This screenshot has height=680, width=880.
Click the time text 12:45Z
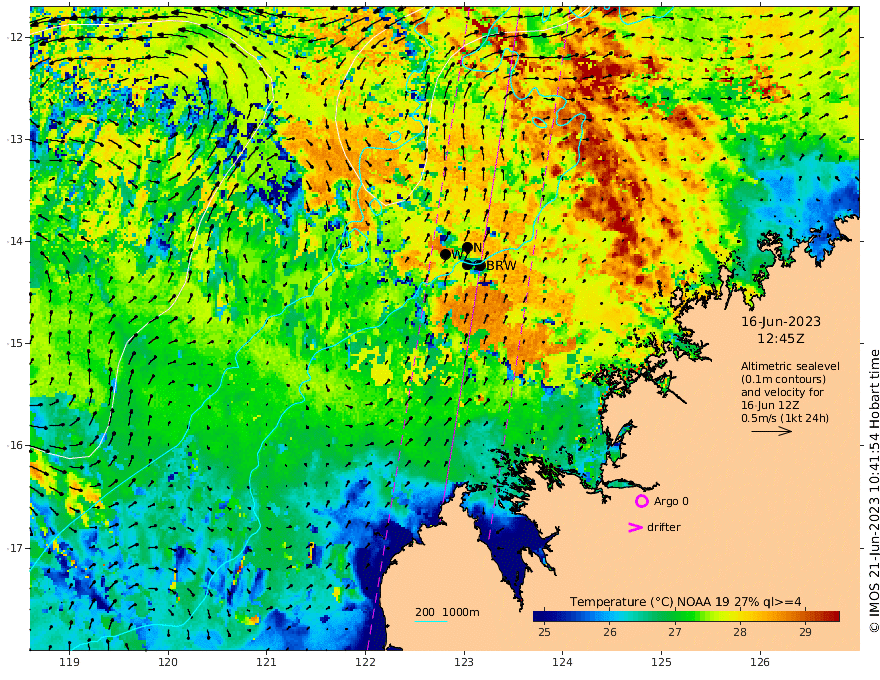[781, 339]
